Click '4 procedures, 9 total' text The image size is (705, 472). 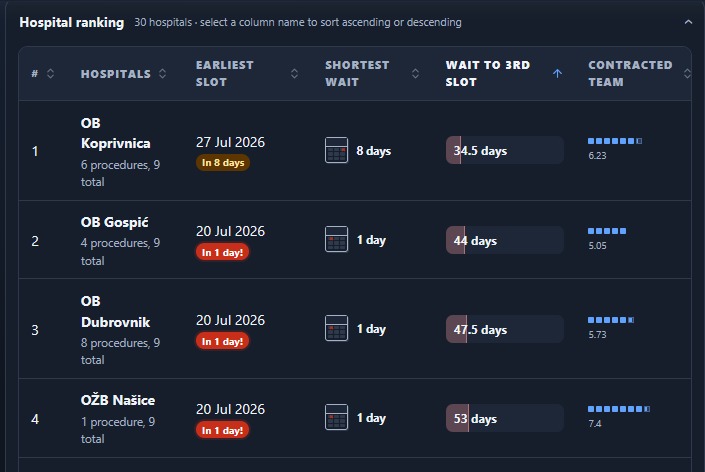(120, 252)
